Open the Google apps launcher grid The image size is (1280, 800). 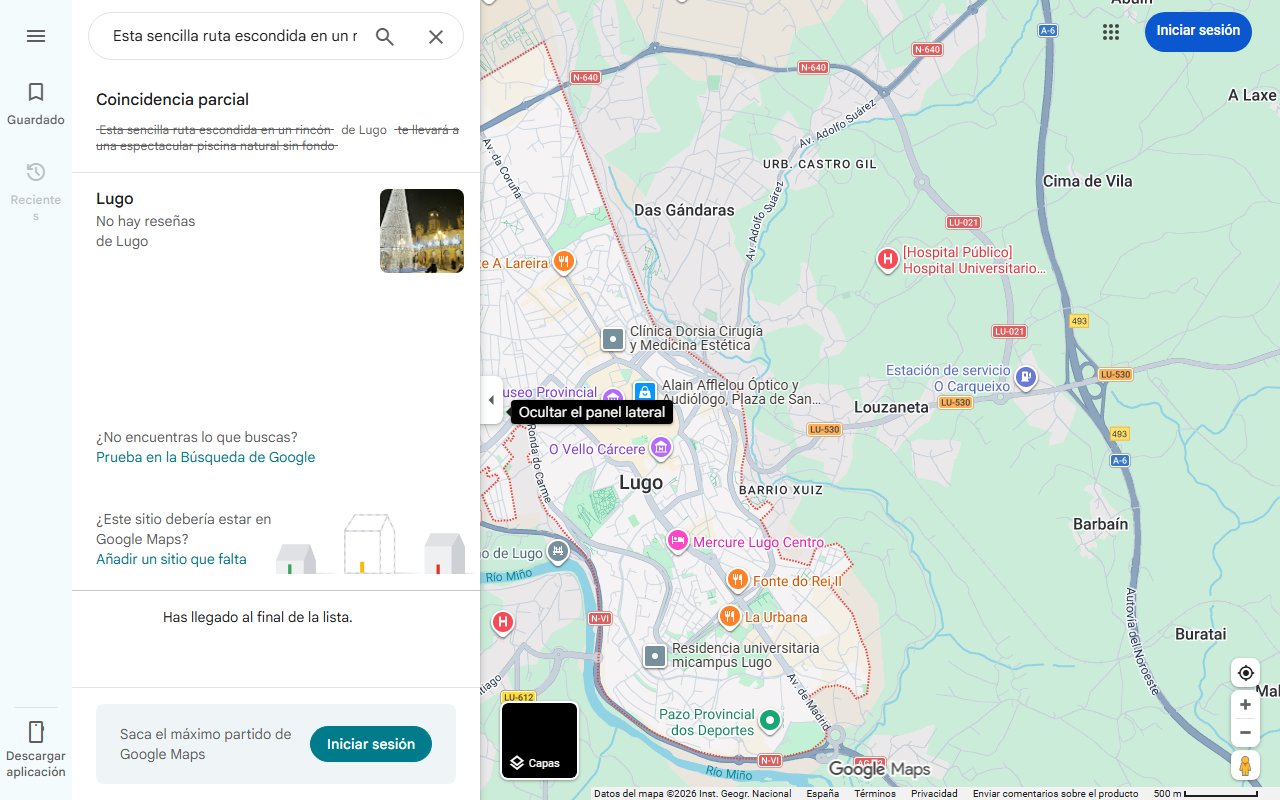click(1111, 32)
